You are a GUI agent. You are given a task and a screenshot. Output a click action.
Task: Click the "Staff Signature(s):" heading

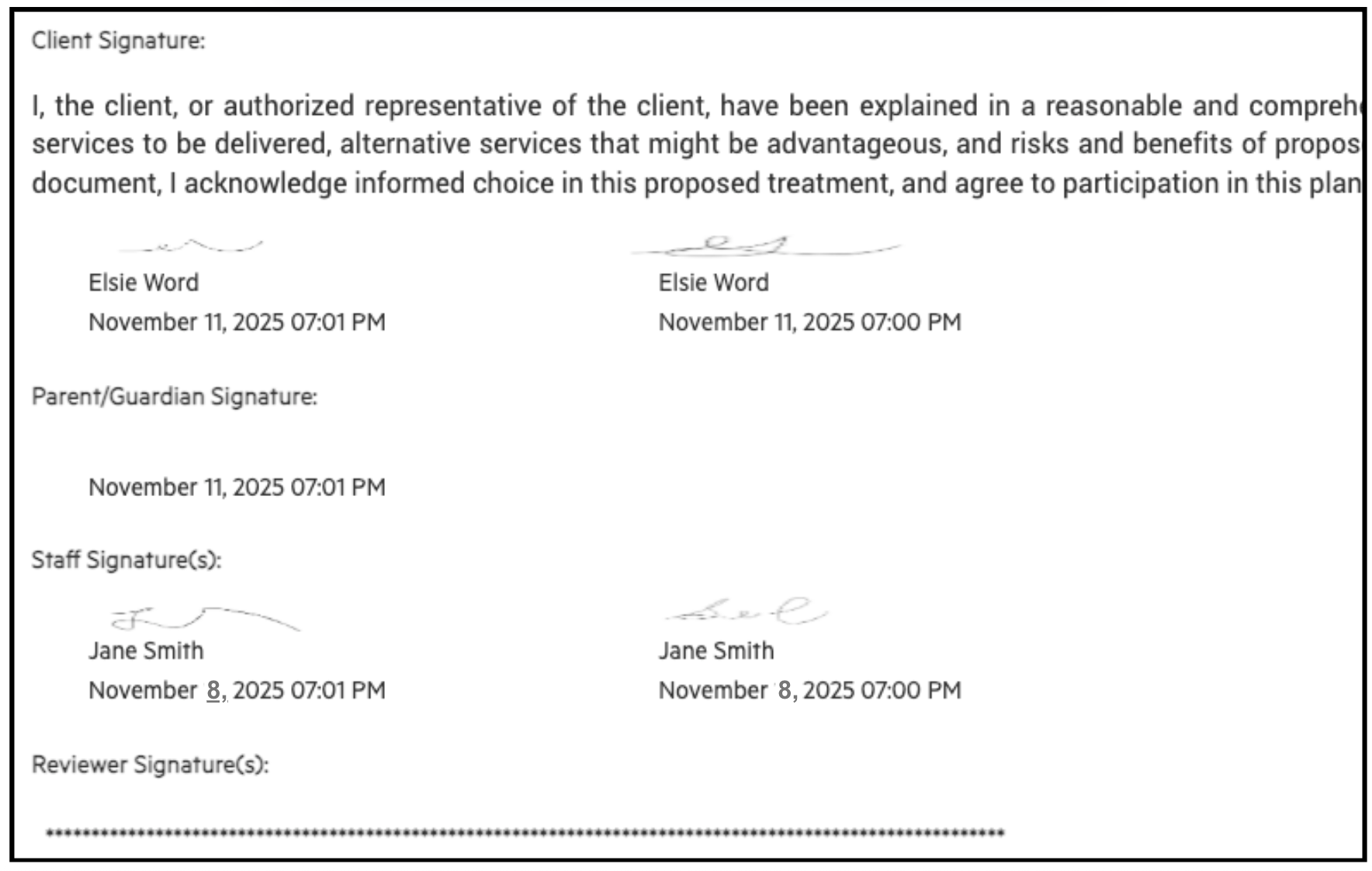[x=126, y=560]
